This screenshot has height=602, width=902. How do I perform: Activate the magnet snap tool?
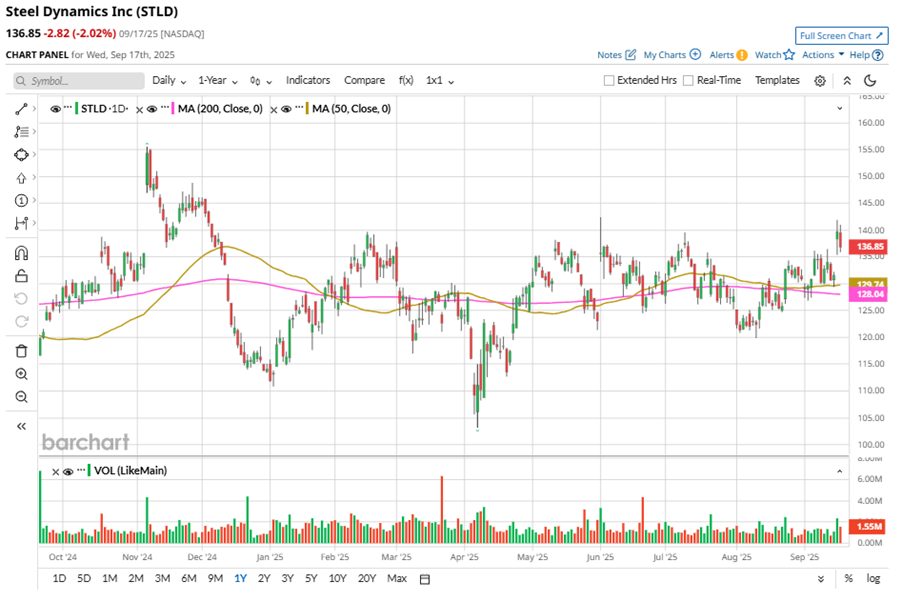tap(21, 253)
